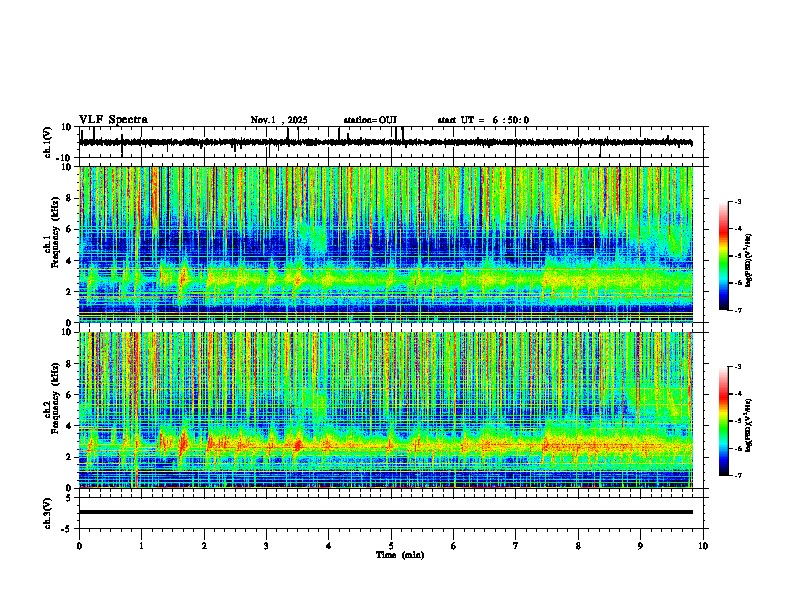Click the "-3" label on ch.2 color scale
Image resolution: width=792 pixels, height=612 pixels.
pos(737,367)
